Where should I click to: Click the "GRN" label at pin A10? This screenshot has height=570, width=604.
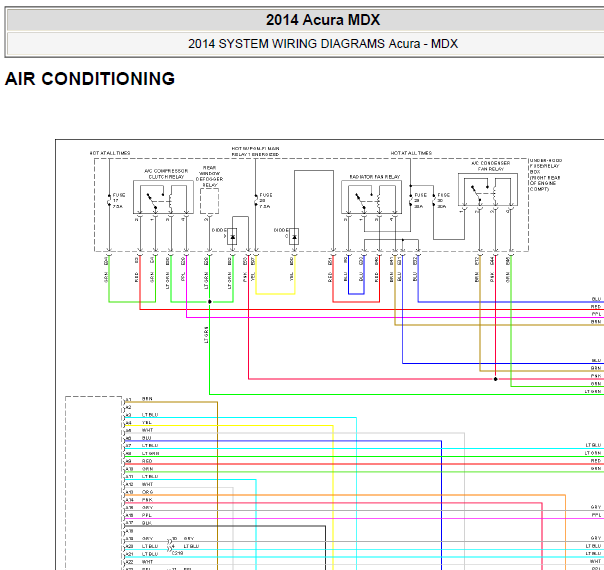pos(148,469)
